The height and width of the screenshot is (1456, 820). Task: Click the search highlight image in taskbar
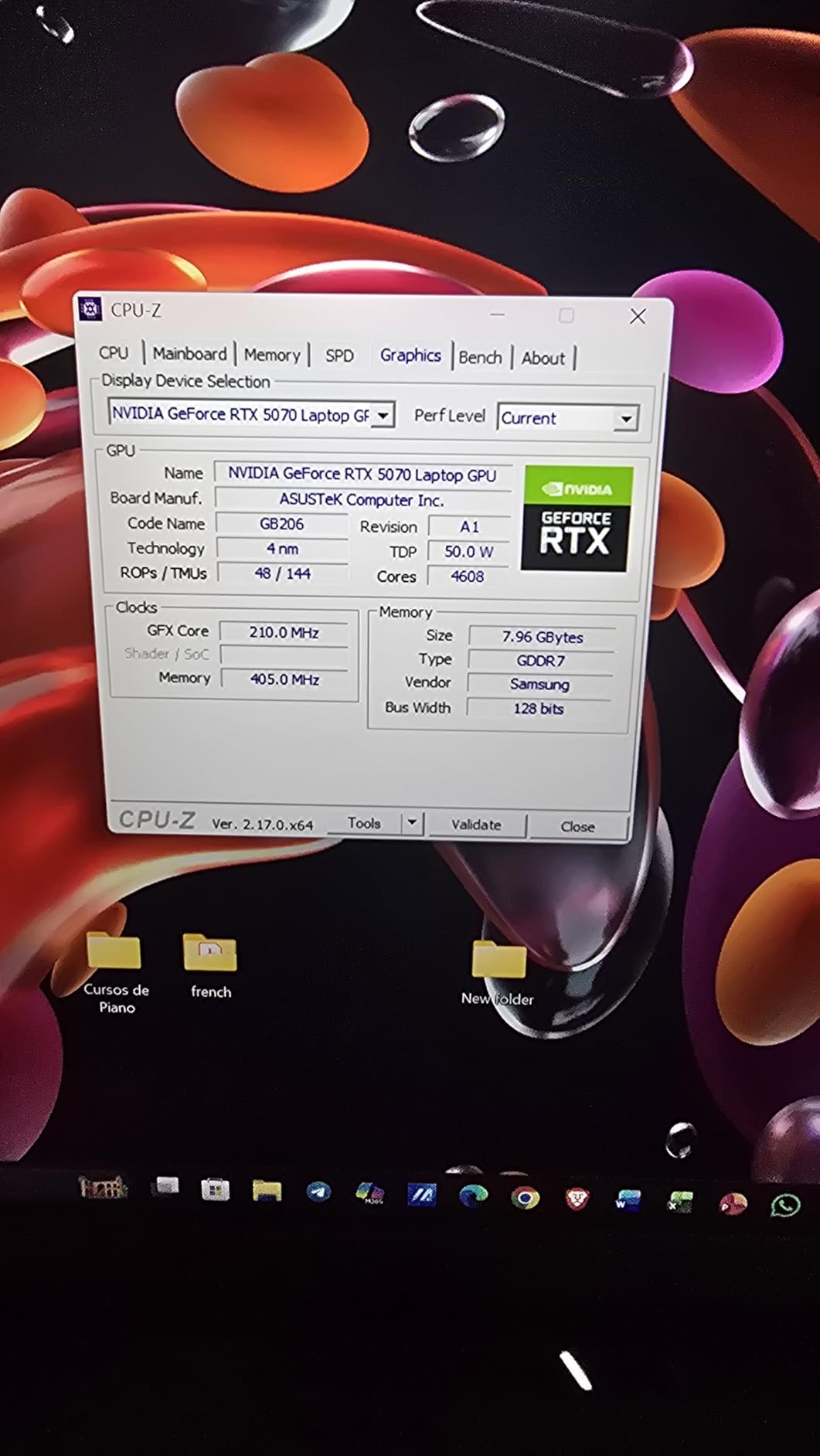click(103, 1186)
